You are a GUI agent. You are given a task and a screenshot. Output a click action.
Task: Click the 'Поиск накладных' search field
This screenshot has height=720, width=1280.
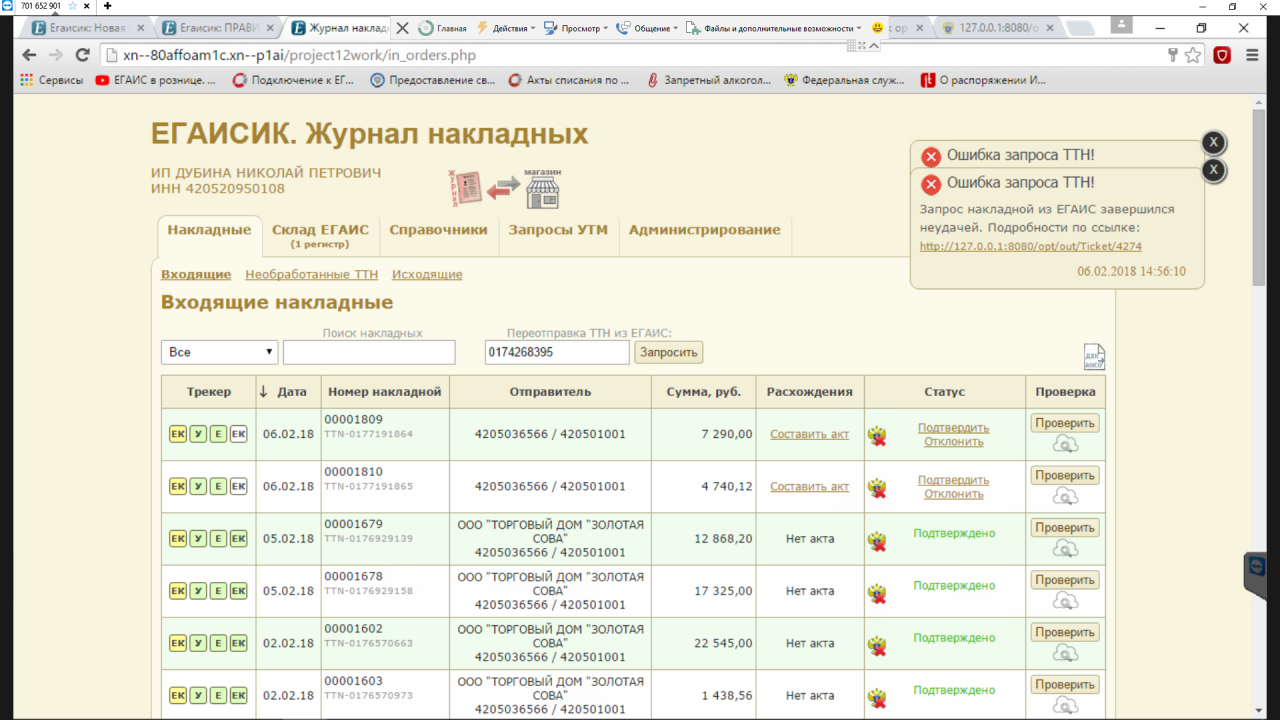[x=369, y=352]
